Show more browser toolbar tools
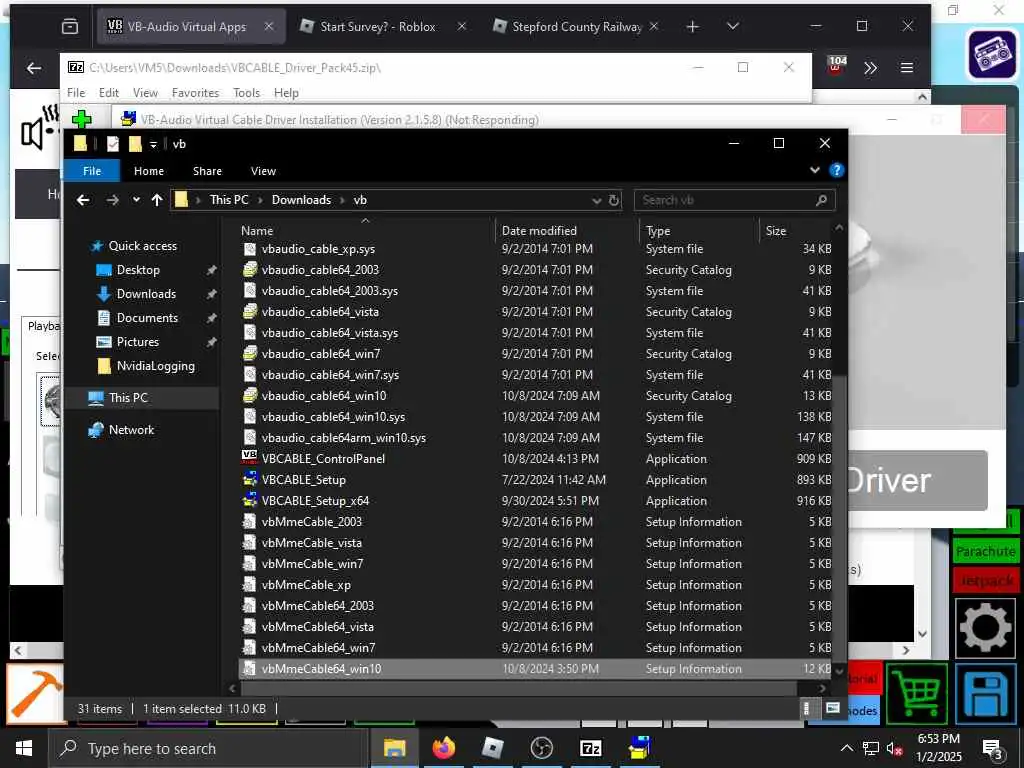Viewport: 1024px width, 768px height. point(870,67)
